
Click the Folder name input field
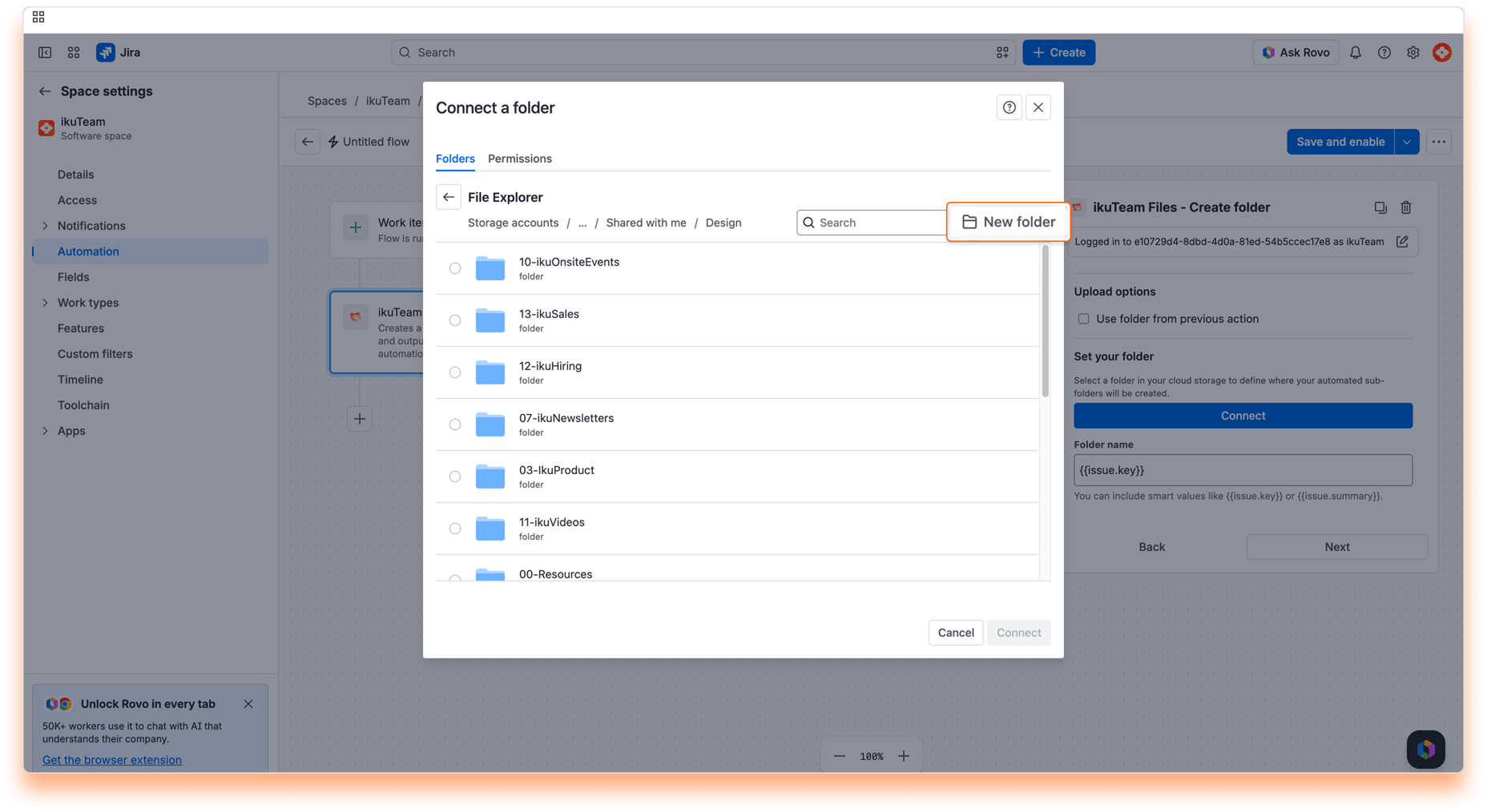click(1243, 470)
